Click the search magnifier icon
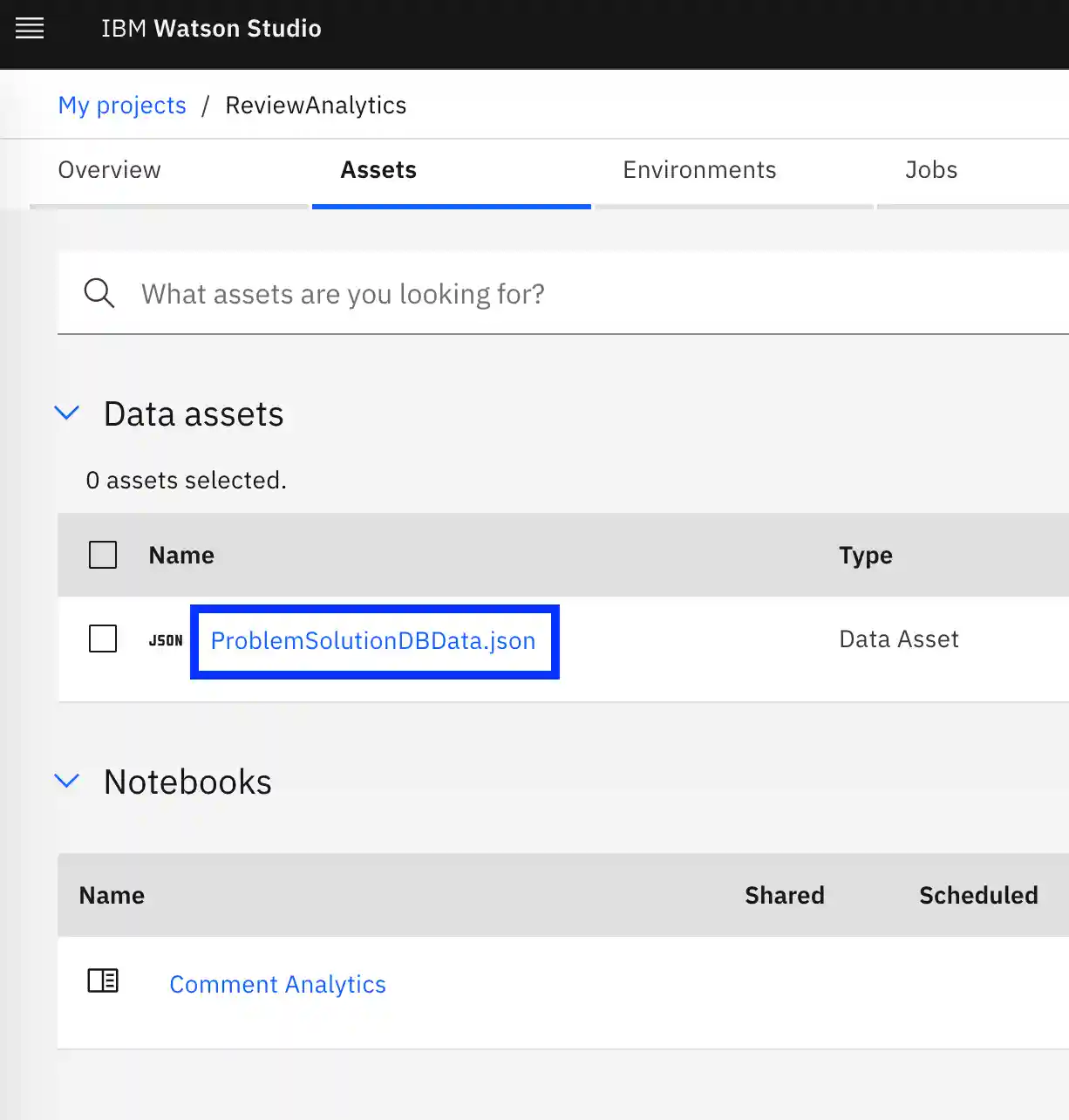Viewport: 1069px width, 1120px height. 99,294
